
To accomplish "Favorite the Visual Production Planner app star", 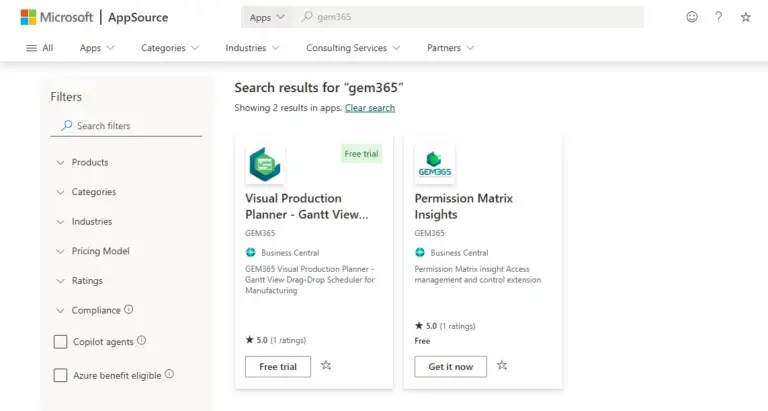I will [x=326, y=366].
